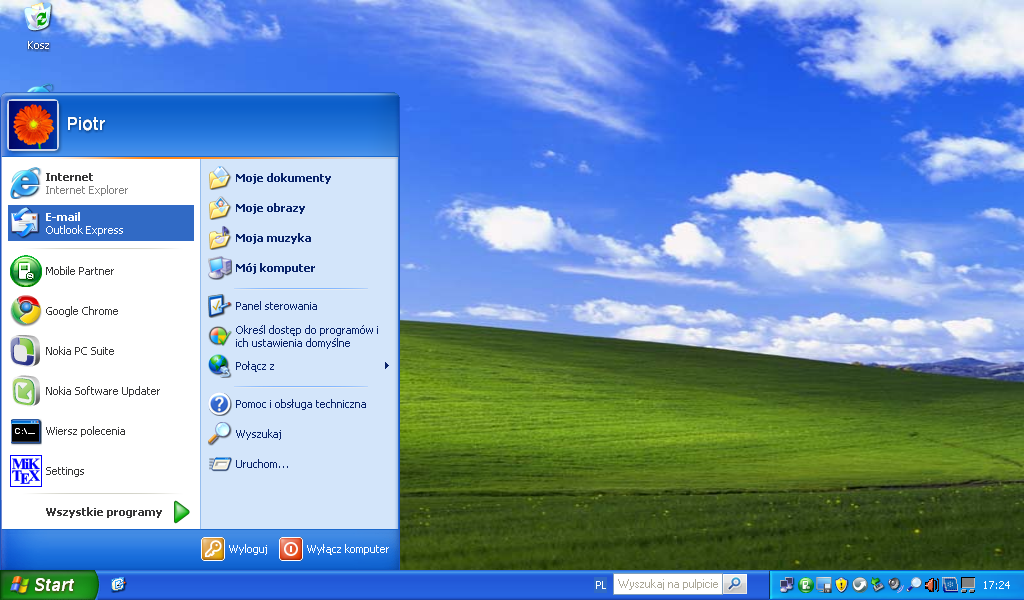Viewport: 1024px width, 600px height.
Task: Open Wiersz polecenia command prompt
Action: tap(101, 431)
